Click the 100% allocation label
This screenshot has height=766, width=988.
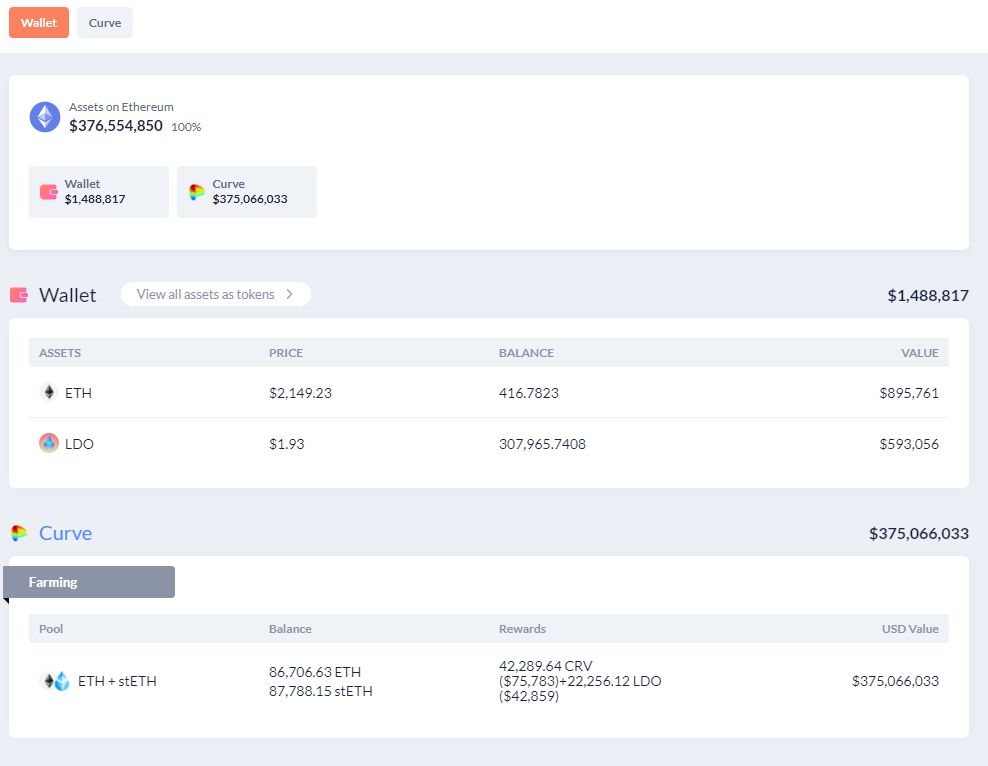click(186, 127)
